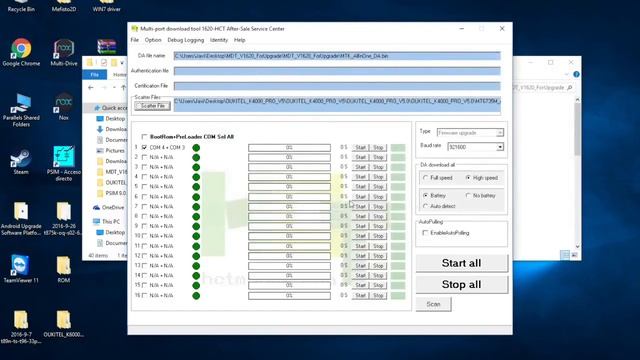Click the Authentication file field

coord(337,71)
